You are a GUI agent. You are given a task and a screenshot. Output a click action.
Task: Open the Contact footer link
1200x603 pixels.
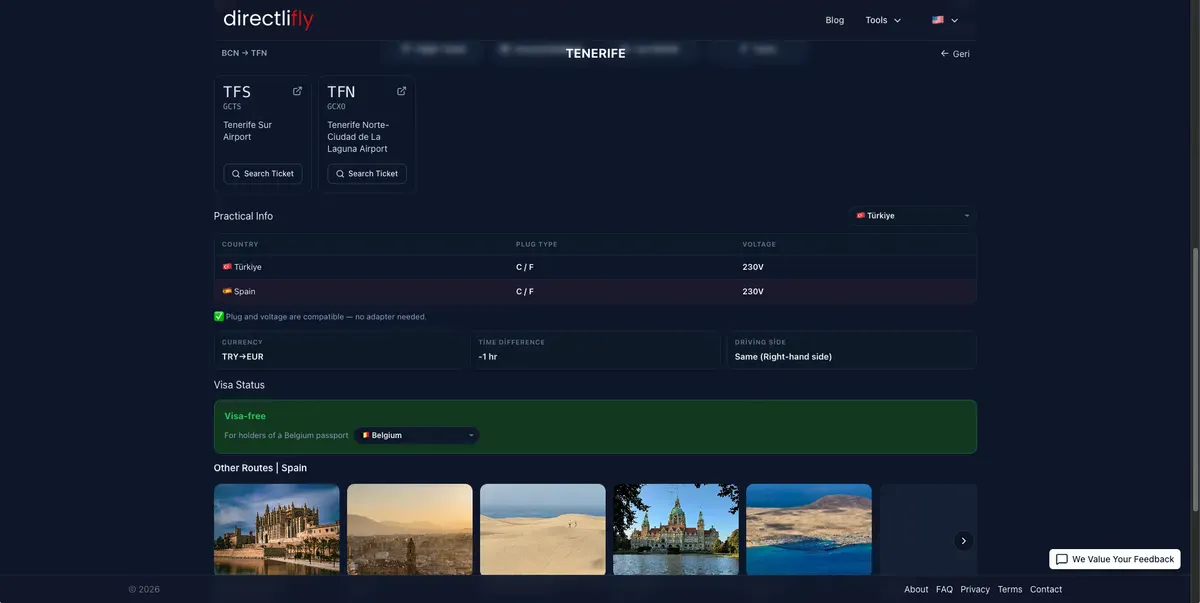point(1046,590)
